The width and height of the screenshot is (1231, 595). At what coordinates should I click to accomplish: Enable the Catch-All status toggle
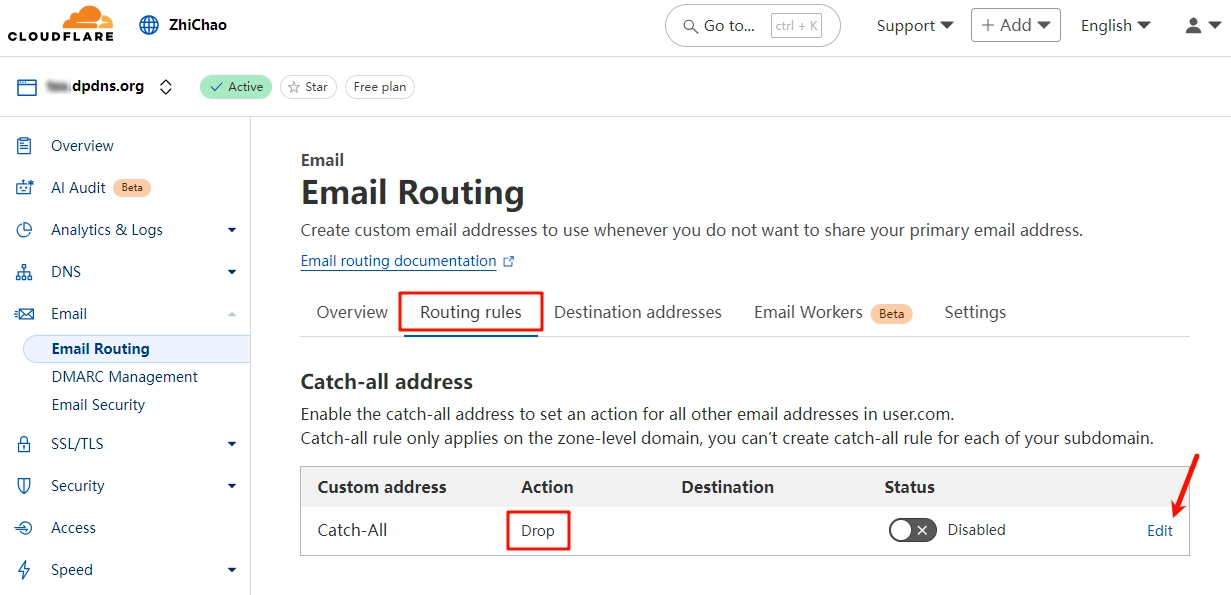coord(912,530)
